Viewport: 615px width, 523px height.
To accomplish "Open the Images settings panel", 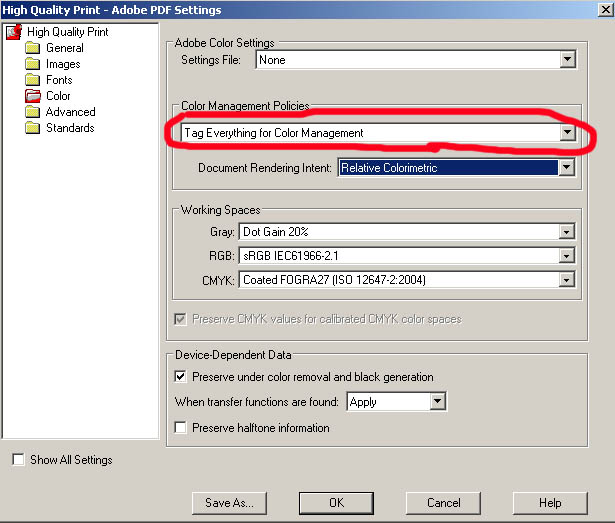I will pyautogui.click(x=63, y=64).
